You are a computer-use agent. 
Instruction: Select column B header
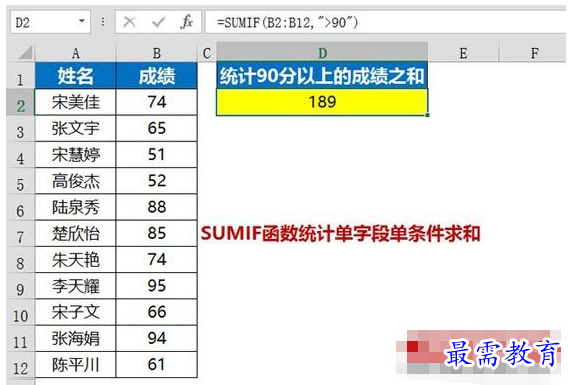coord(156,53)
